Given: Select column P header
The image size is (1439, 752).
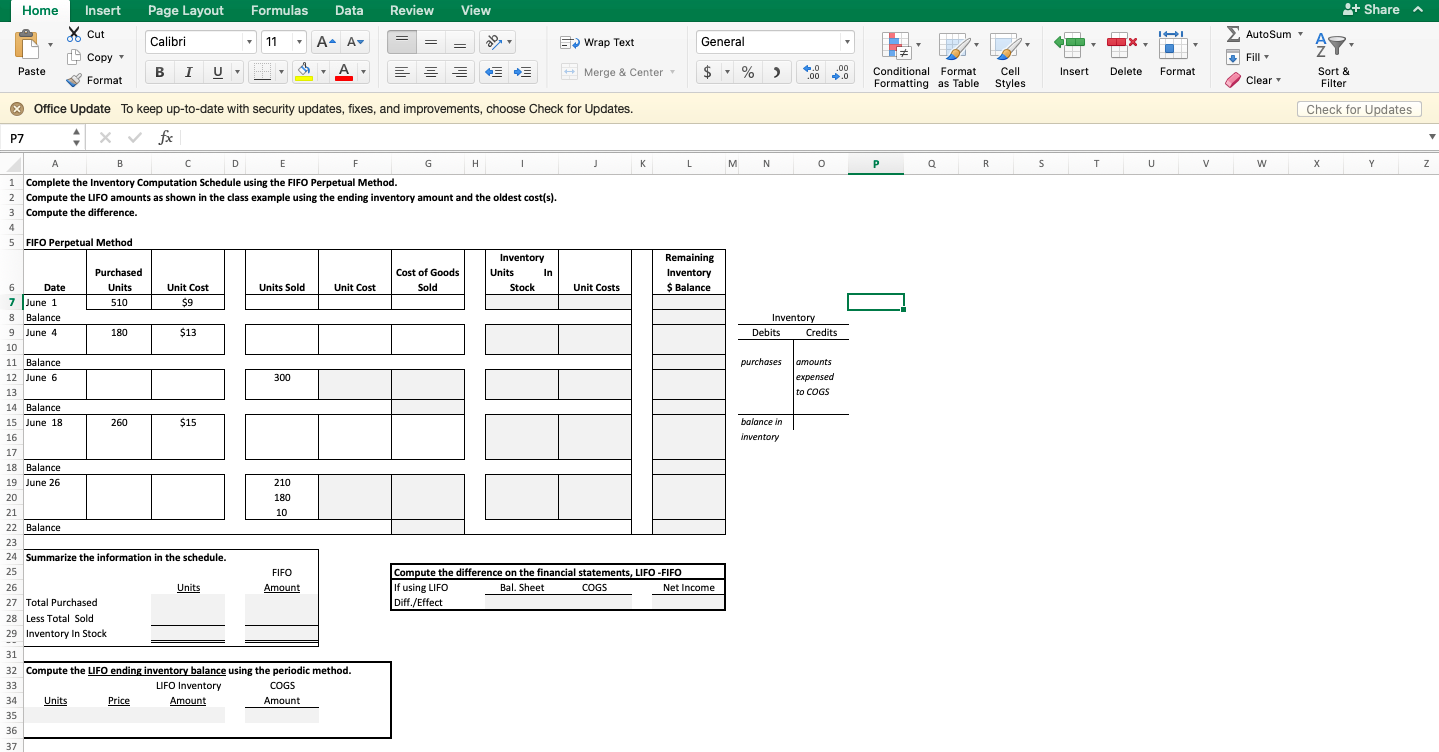Looking at the screenshot, I should 876,163.
